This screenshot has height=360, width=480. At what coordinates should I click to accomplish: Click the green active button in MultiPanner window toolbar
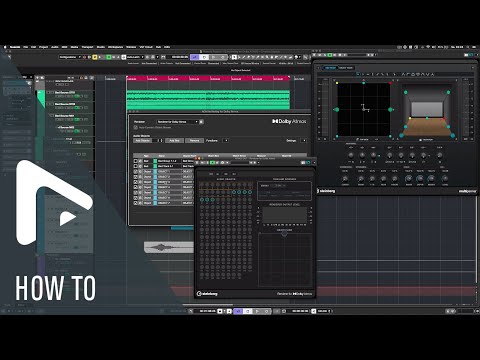pos(330,55)
